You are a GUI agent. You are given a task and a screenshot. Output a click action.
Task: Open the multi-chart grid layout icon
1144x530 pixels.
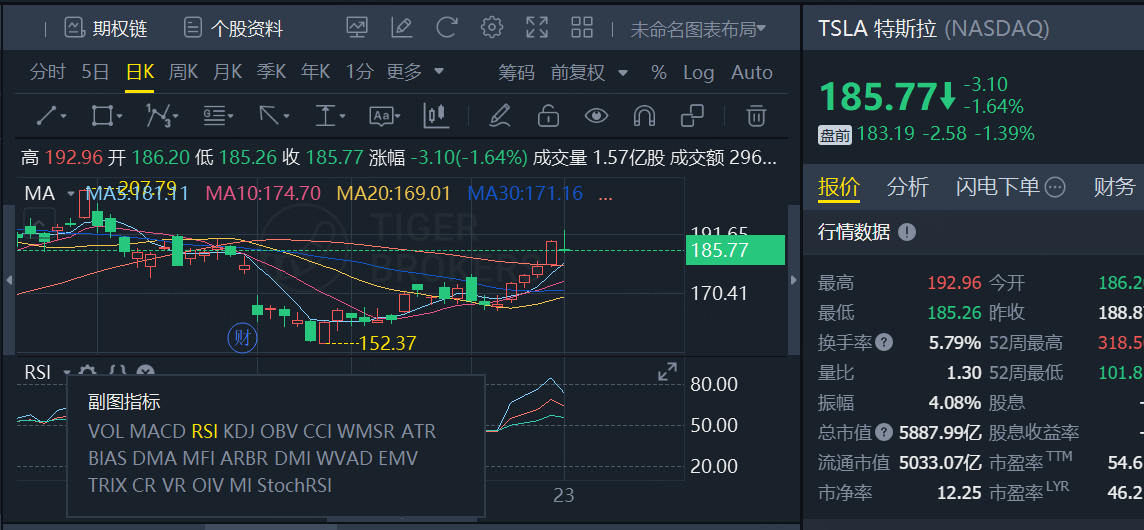point(582,28)
